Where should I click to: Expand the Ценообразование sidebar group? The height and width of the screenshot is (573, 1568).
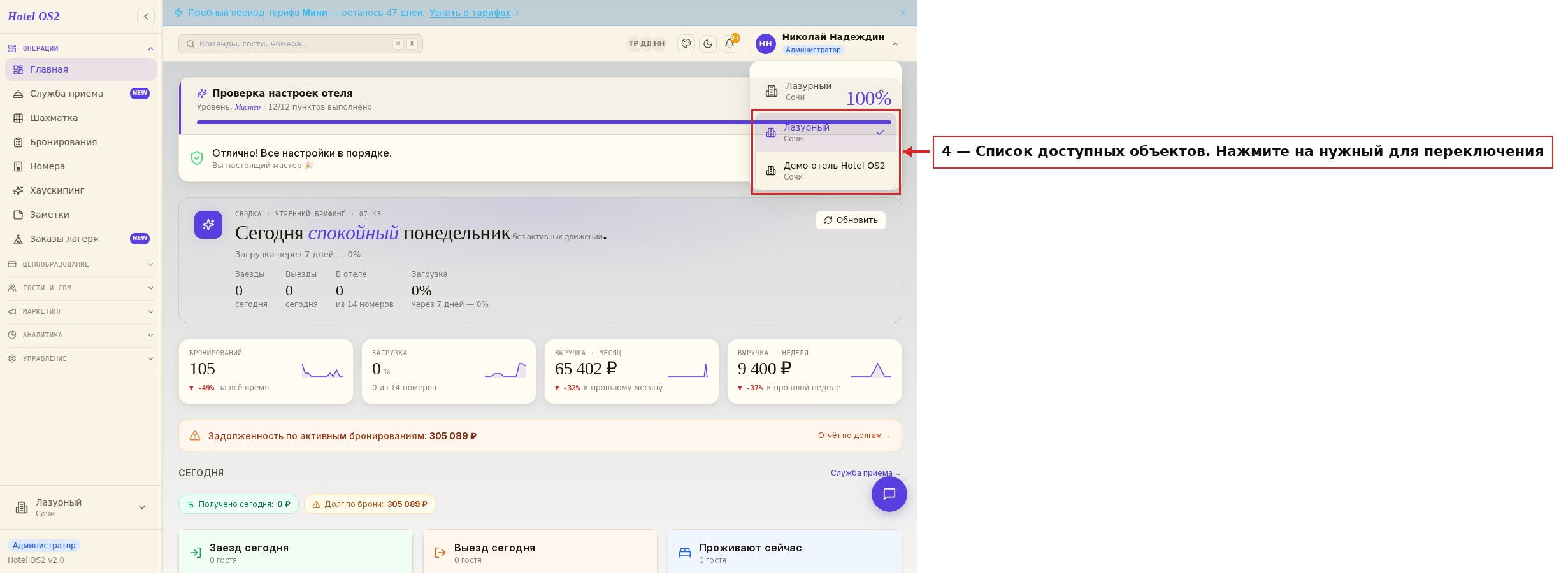(81, 264)
